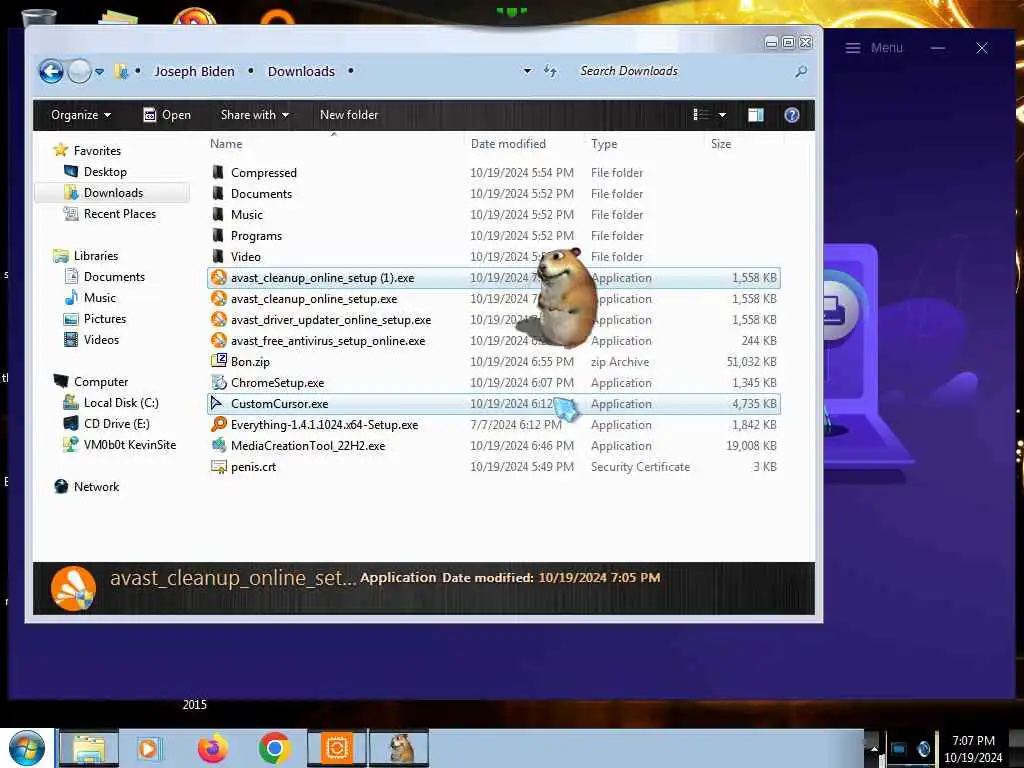Click the 51,032 KB size cell
Viewport: 1024px width, 768px height.
pyautogui.click(x=751, y=362)
